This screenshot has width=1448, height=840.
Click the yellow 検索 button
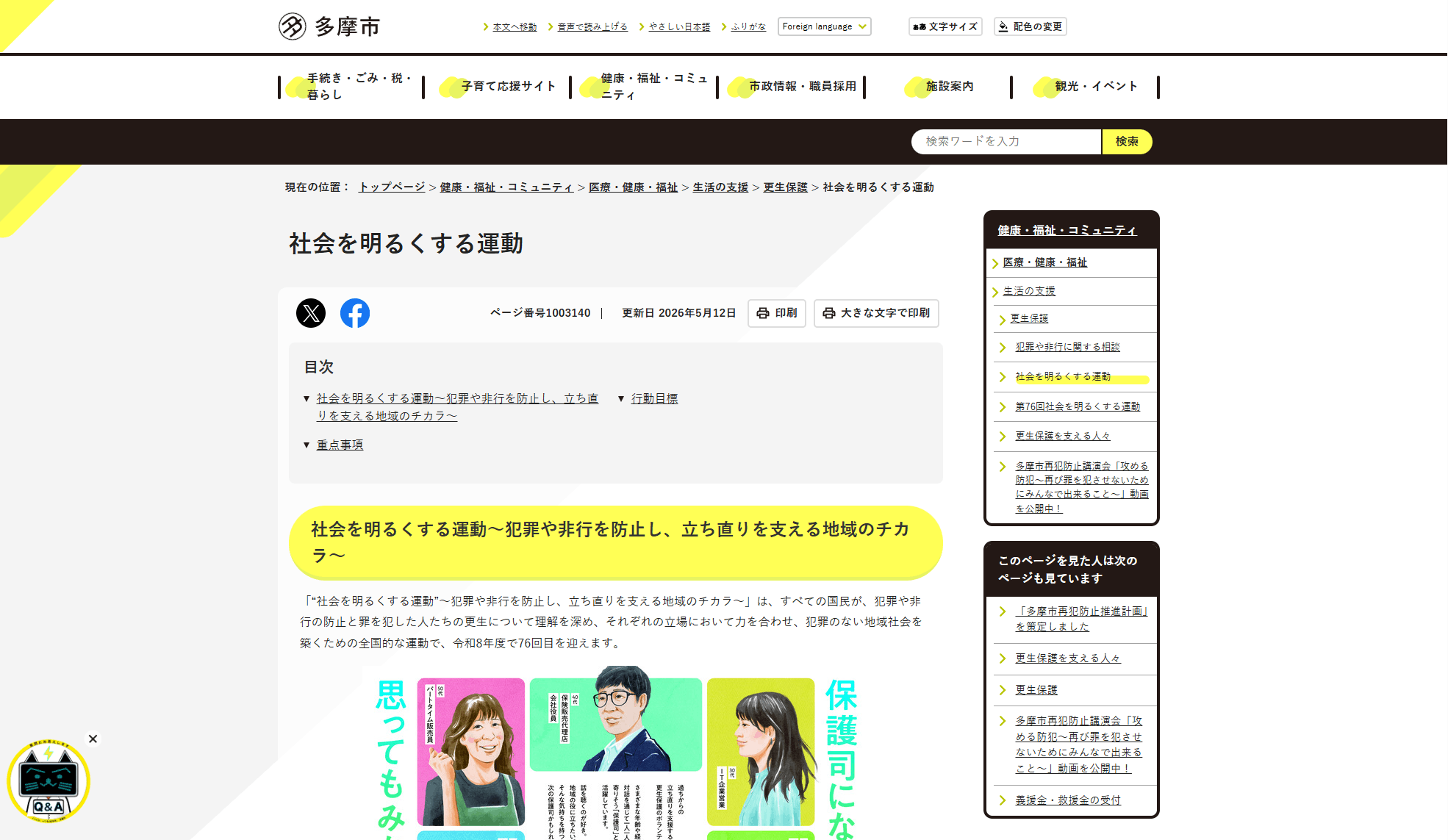(1127, 142)
